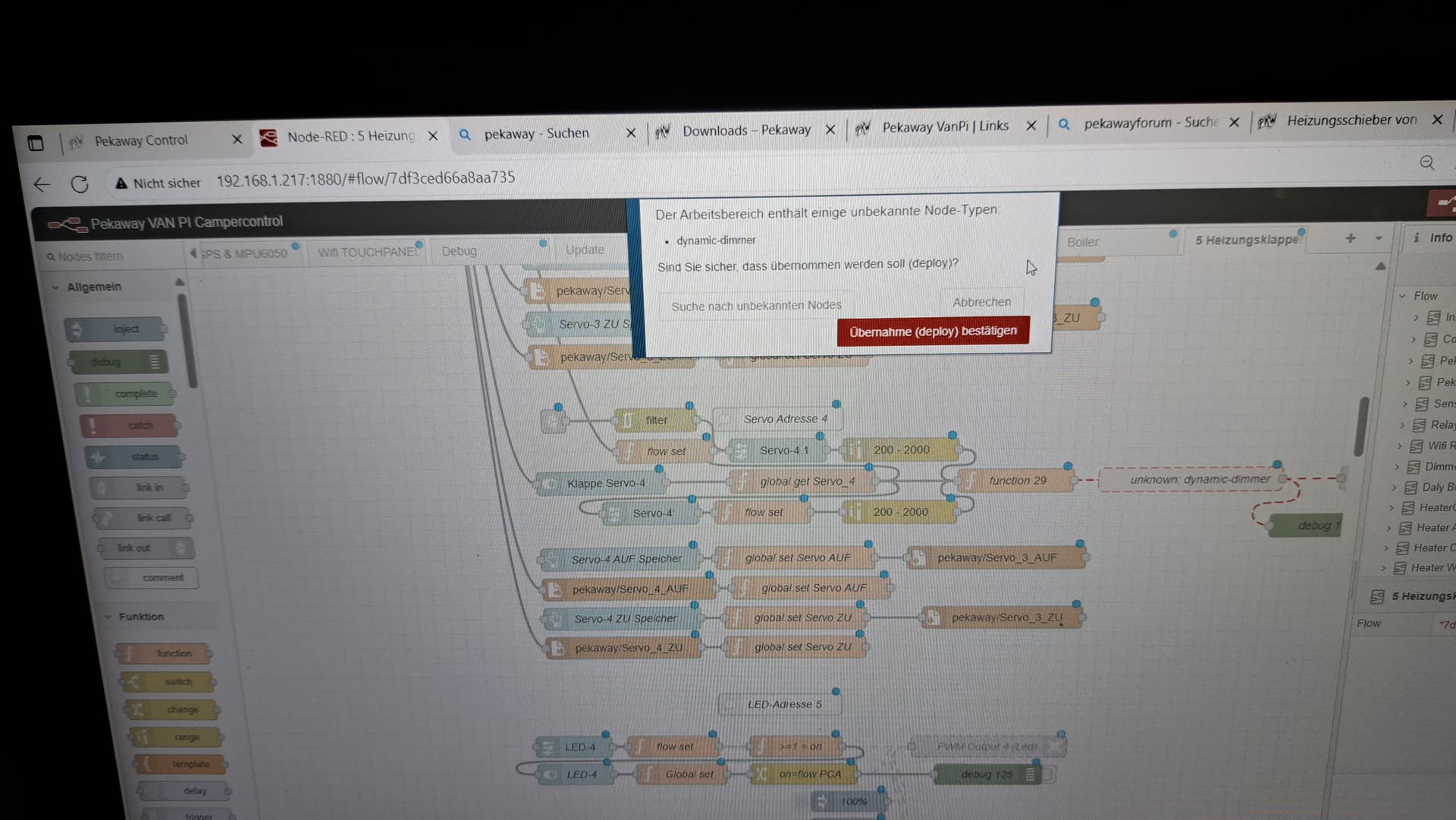Viewport: 1456px width, 820px height.
Task: Toggle the debug 125 node output button
Action: point(1050,774)
